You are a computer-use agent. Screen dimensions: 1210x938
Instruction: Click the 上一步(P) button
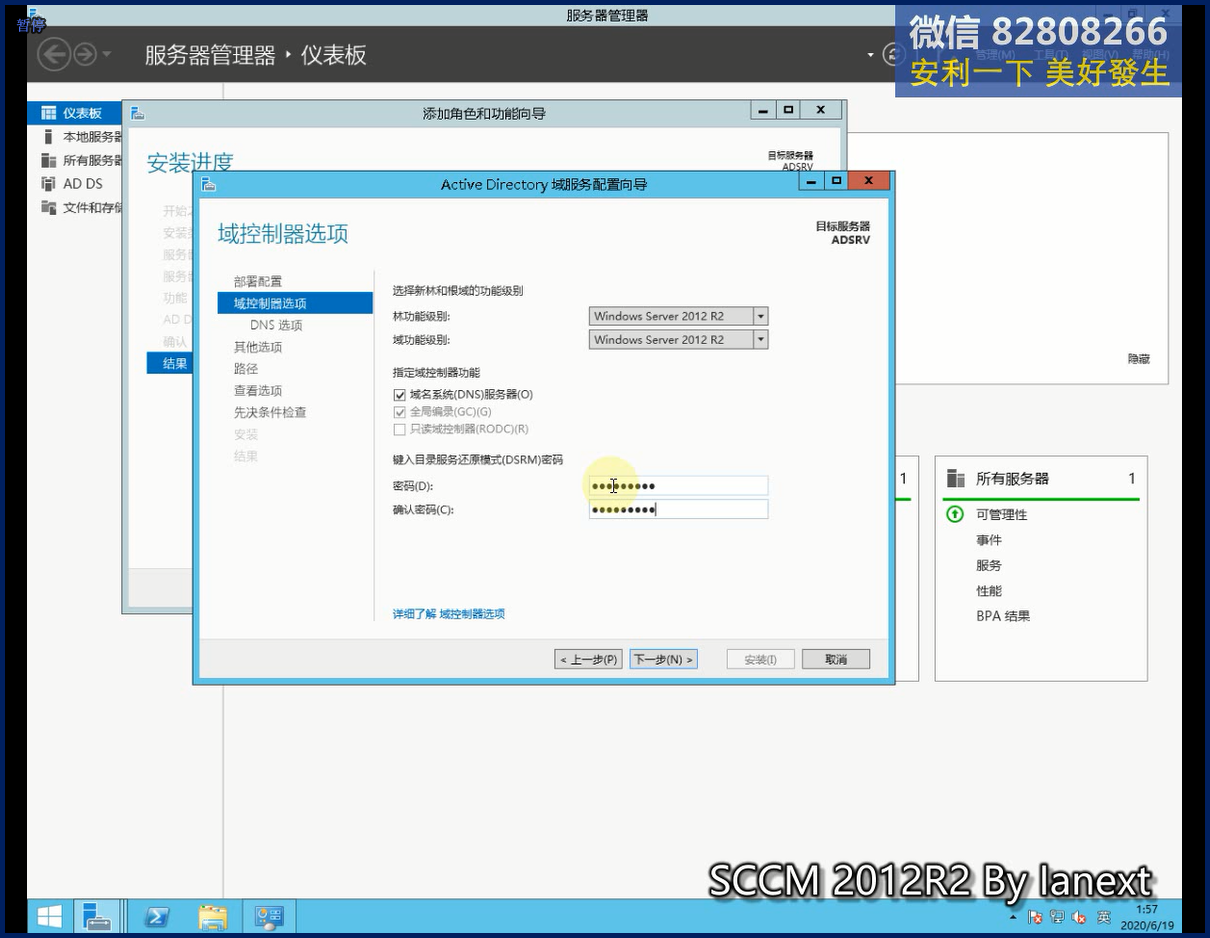[x=588, y=659]
